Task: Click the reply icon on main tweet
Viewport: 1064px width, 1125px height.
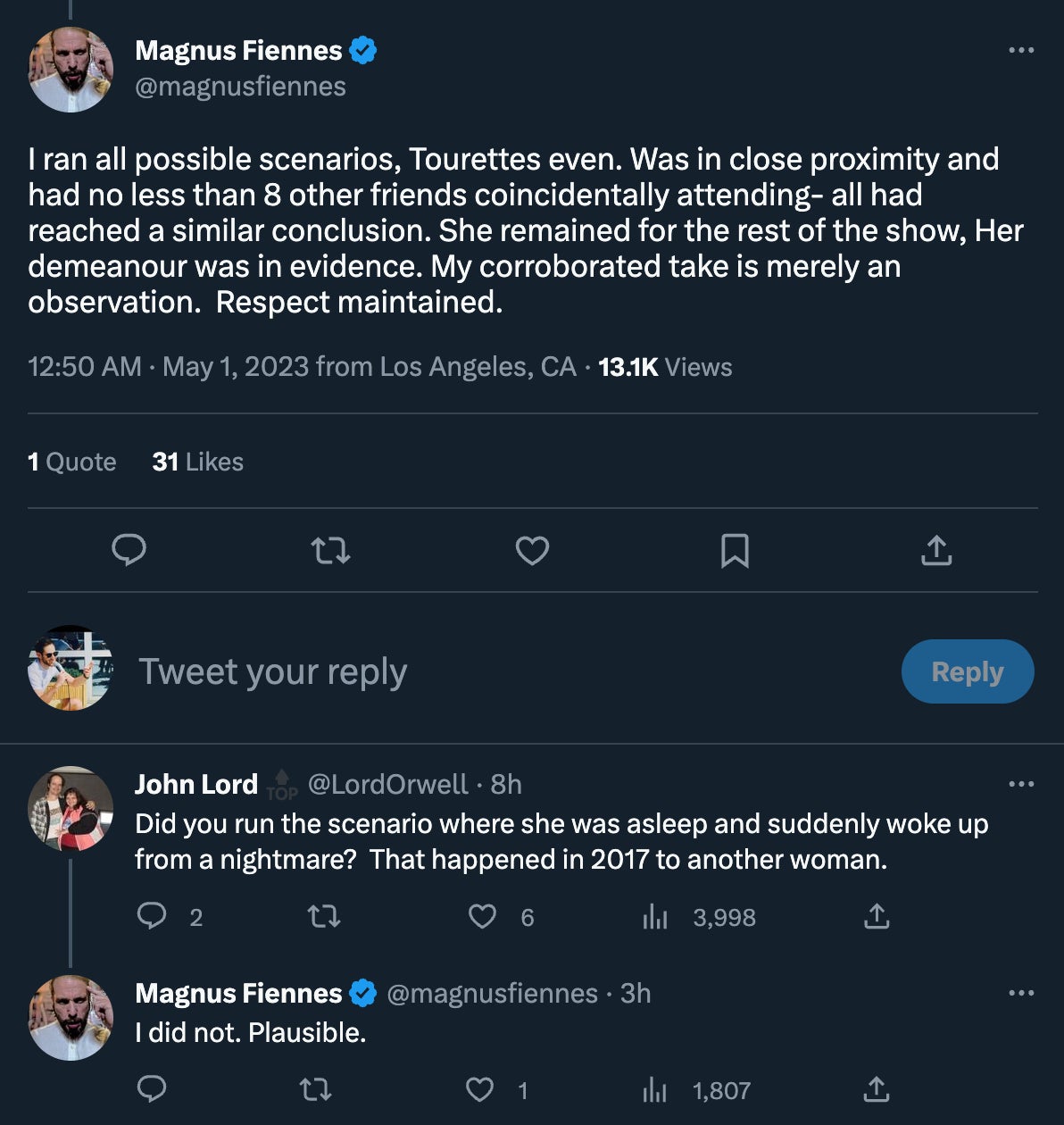Action: [129, 551]
